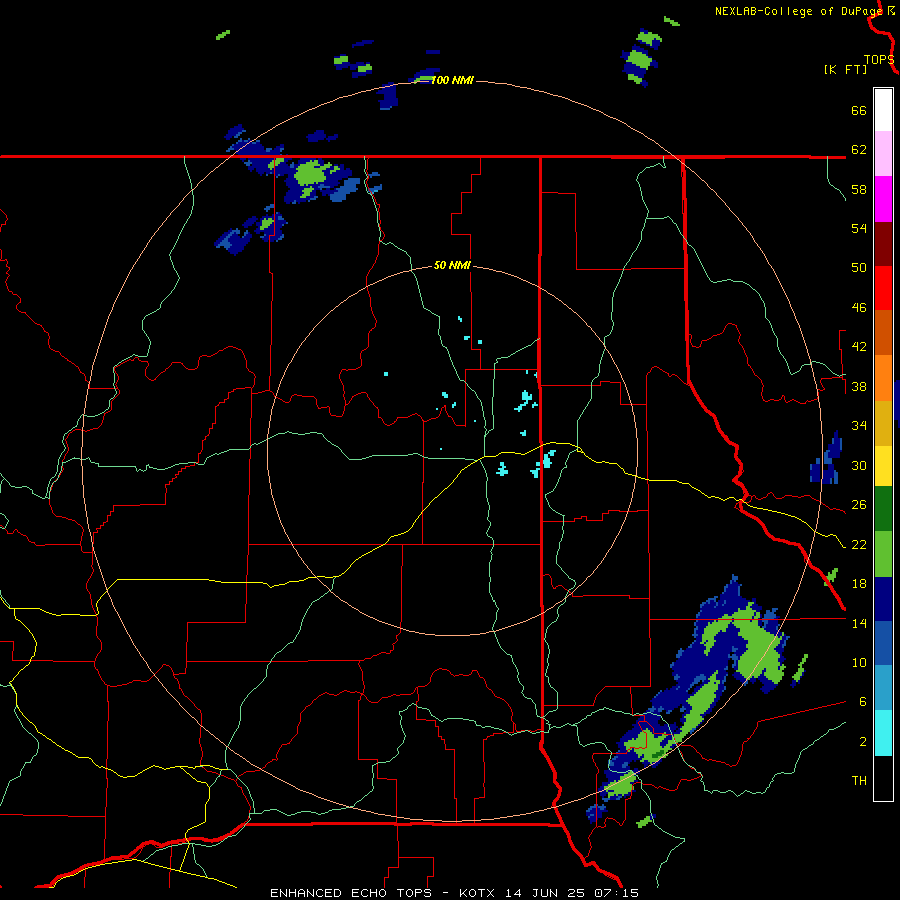Screen dimensions: 900x900
Task: Click the "42" scale label
Action: coord(859,347)
